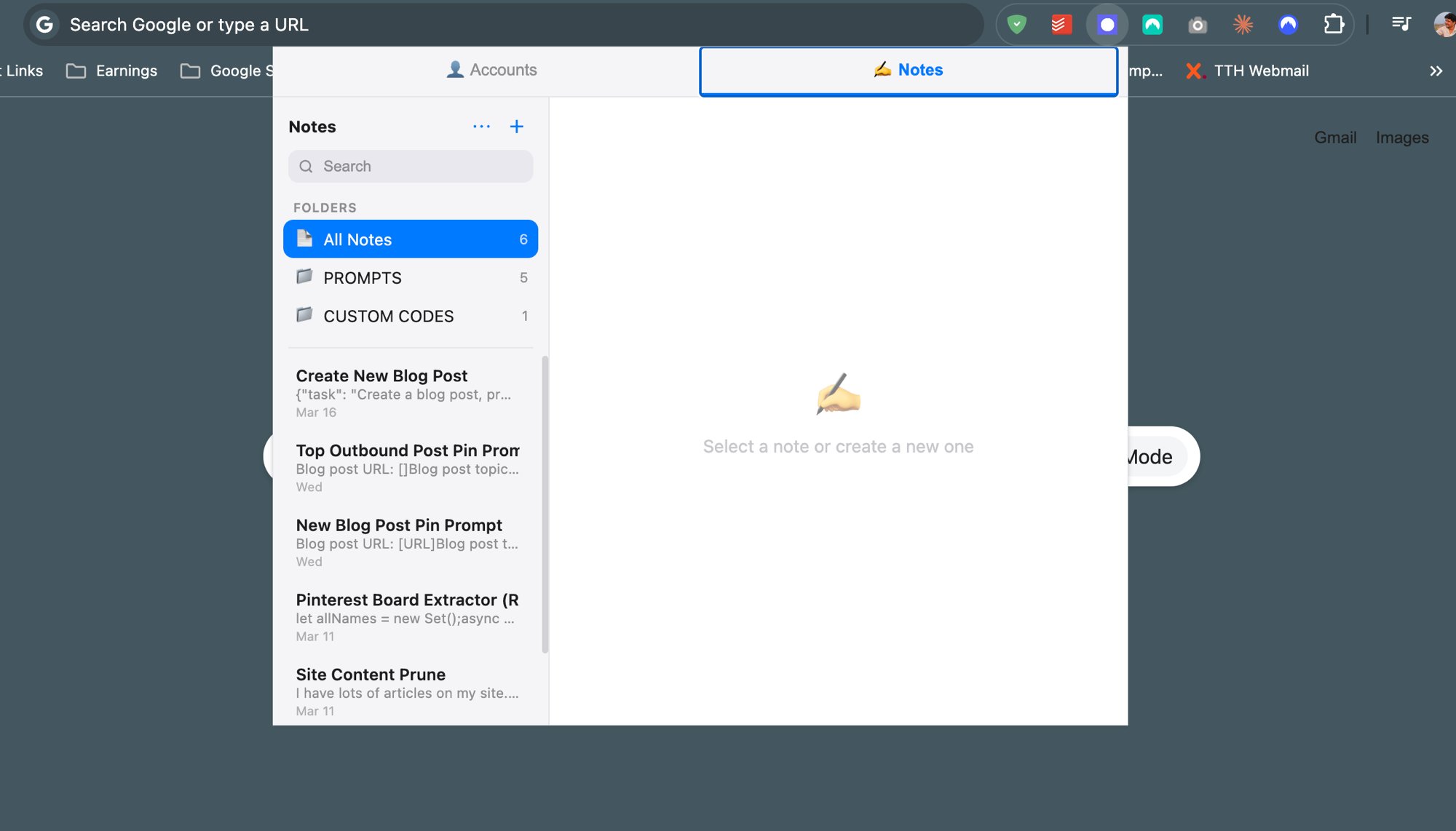
Task: Click the green shield extension icon
Action: point(1016,25)
